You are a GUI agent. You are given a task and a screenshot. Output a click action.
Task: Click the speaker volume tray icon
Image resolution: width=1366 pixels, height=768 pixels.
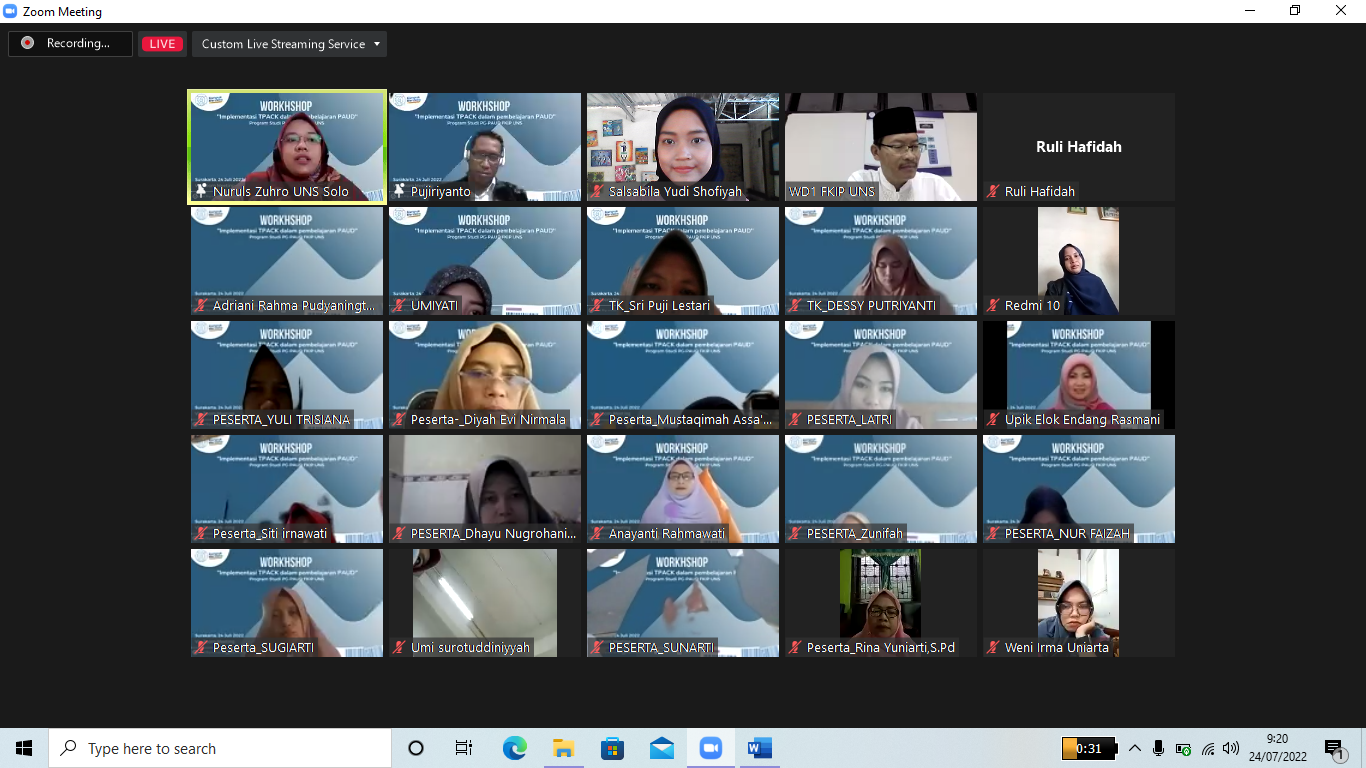pyautogui.click(x=1231, y=748)
